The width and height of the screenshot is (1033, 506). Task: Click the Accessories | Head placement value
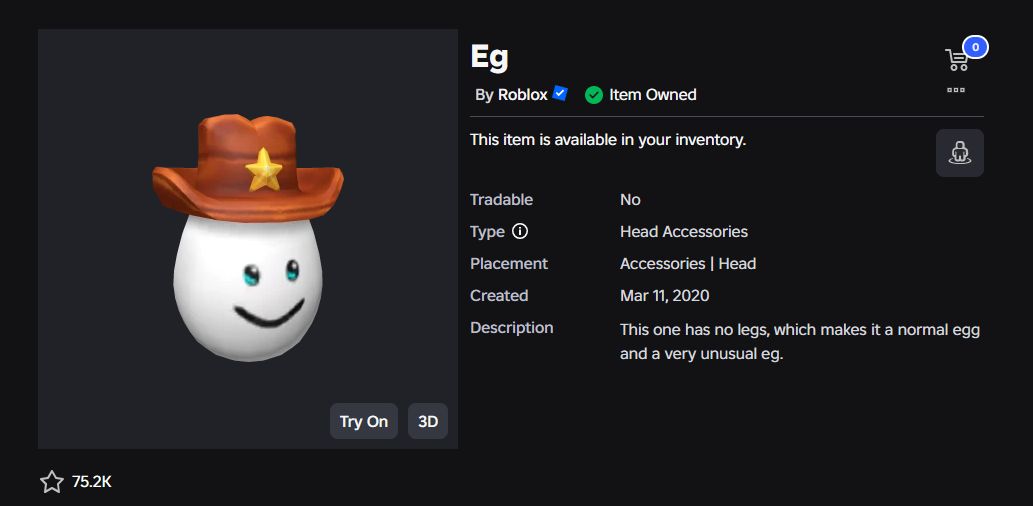point(688,264)
